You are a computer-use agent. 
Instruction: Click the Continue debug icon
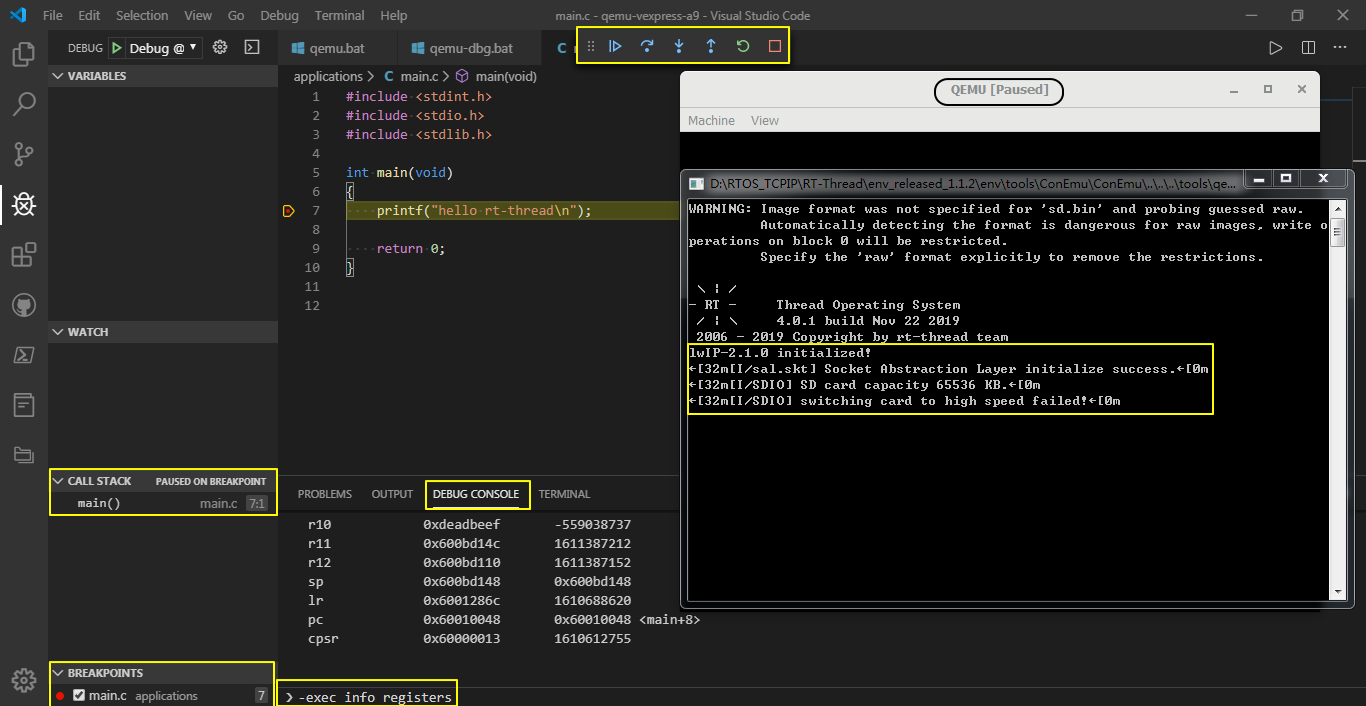(615, 45)
